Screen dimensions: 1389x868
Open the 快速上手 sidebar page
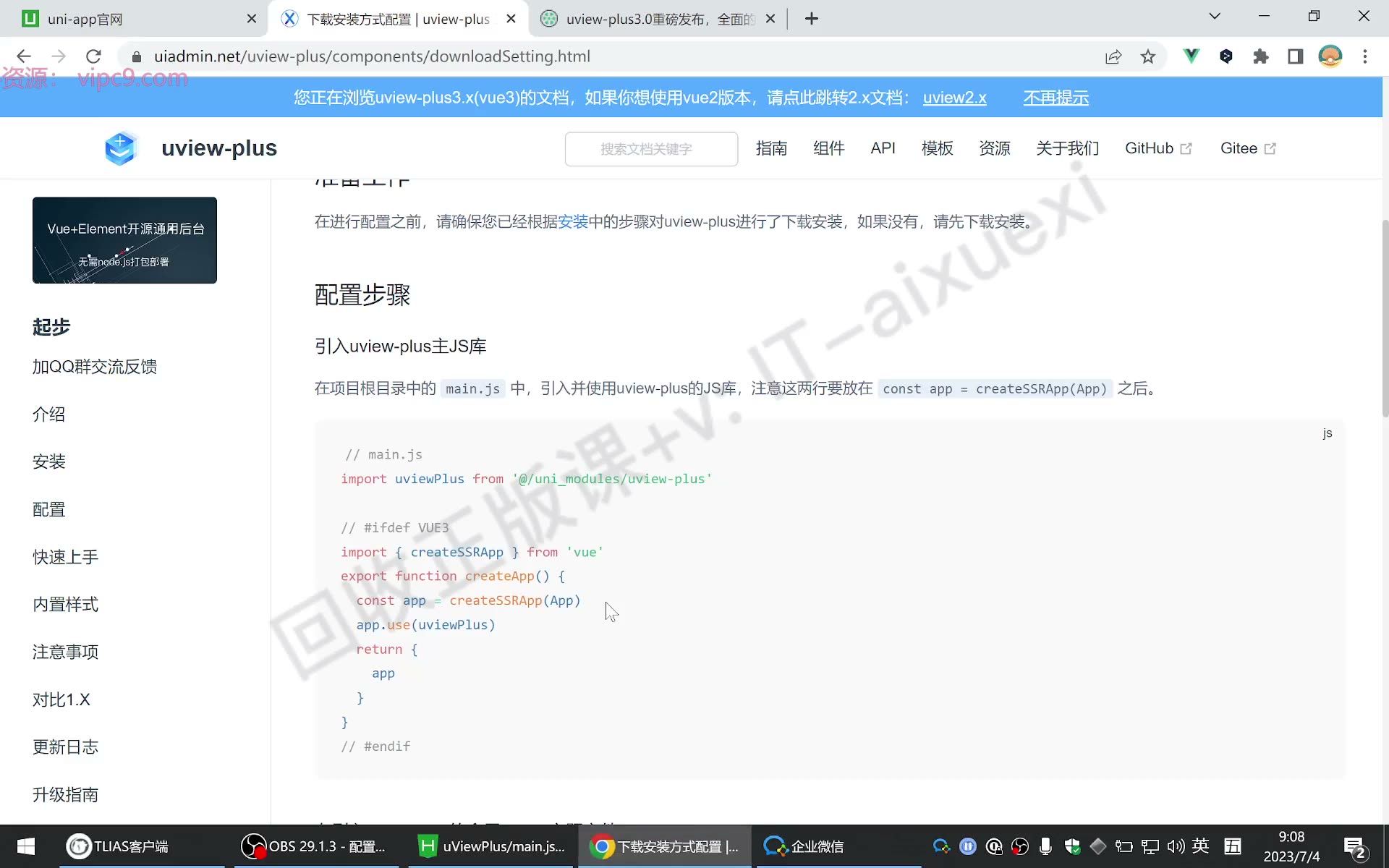65,557
